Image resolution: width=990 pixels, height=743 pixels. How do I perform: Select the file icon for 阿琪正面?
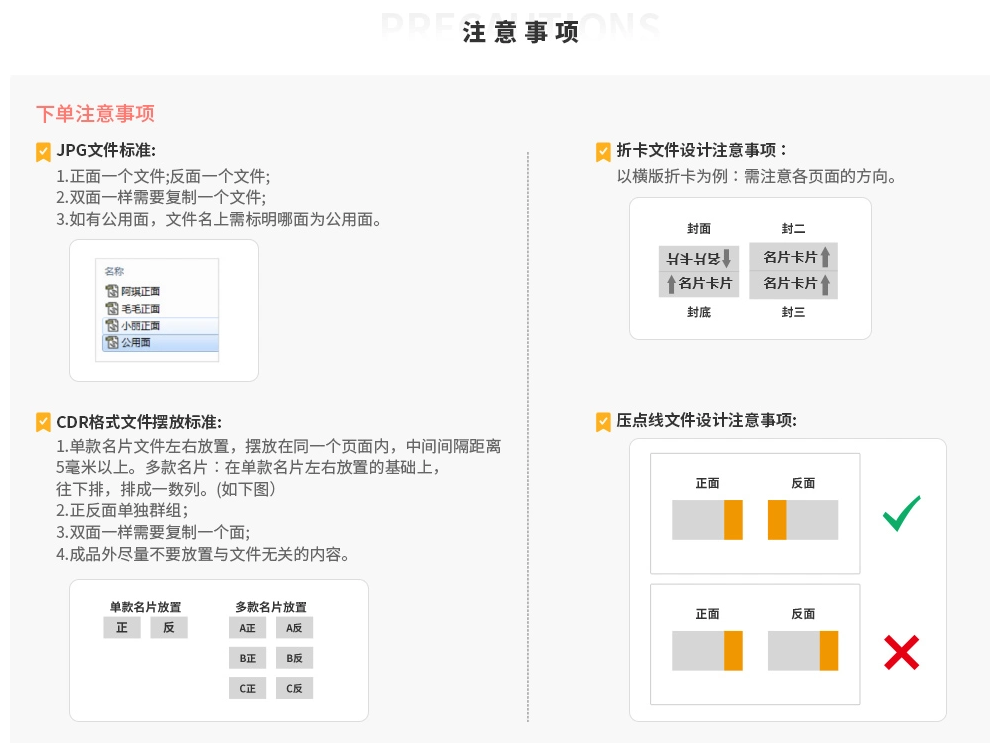coord(112,291)
